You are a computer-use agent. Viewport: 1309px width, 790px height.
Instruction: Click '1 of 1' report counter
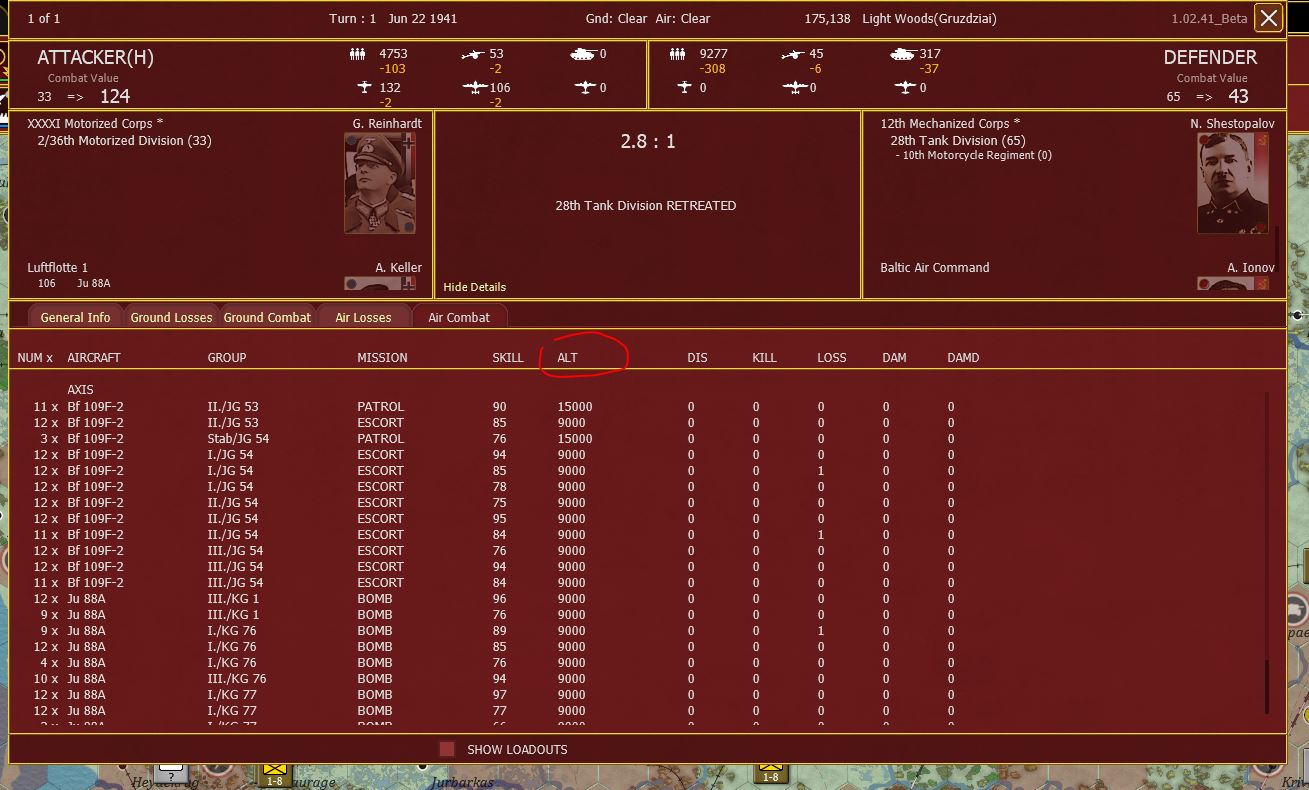44,19
